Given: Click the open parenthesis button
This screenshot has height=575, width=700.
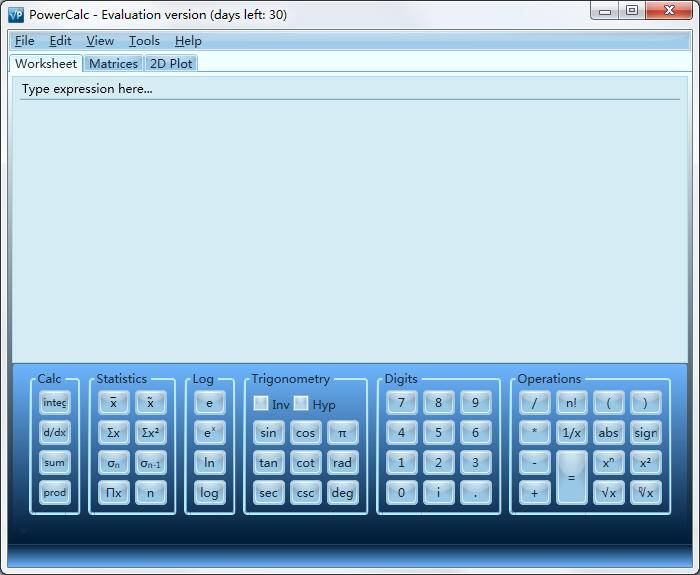Looking at the screenshot, I should click(x=608, y=403).
